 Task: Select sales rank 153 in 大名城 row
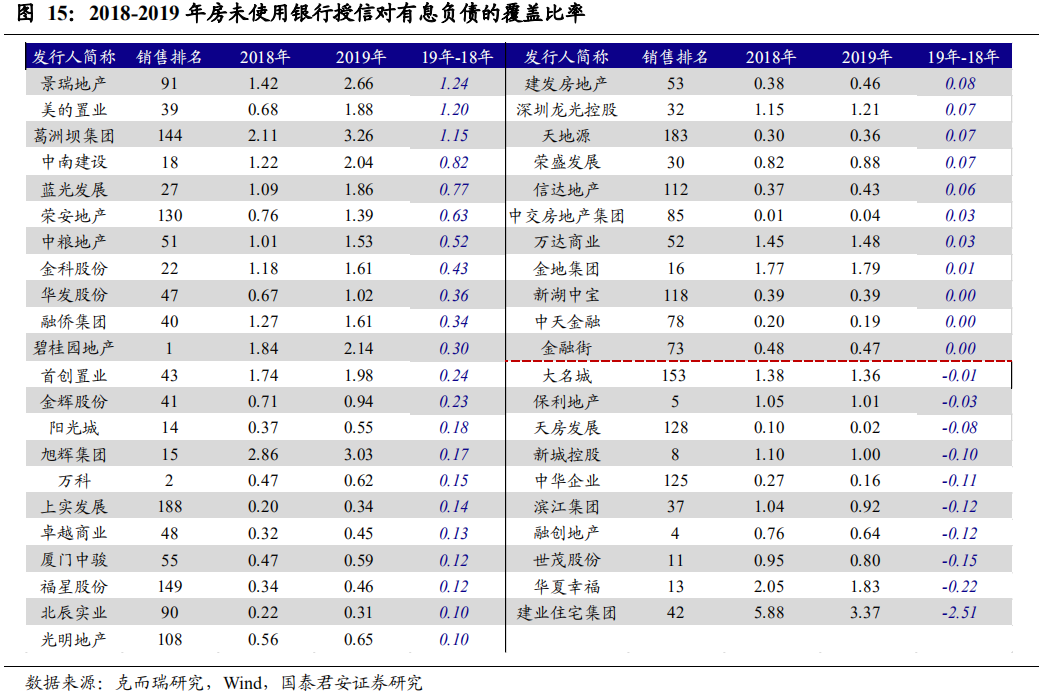(674, 375)
